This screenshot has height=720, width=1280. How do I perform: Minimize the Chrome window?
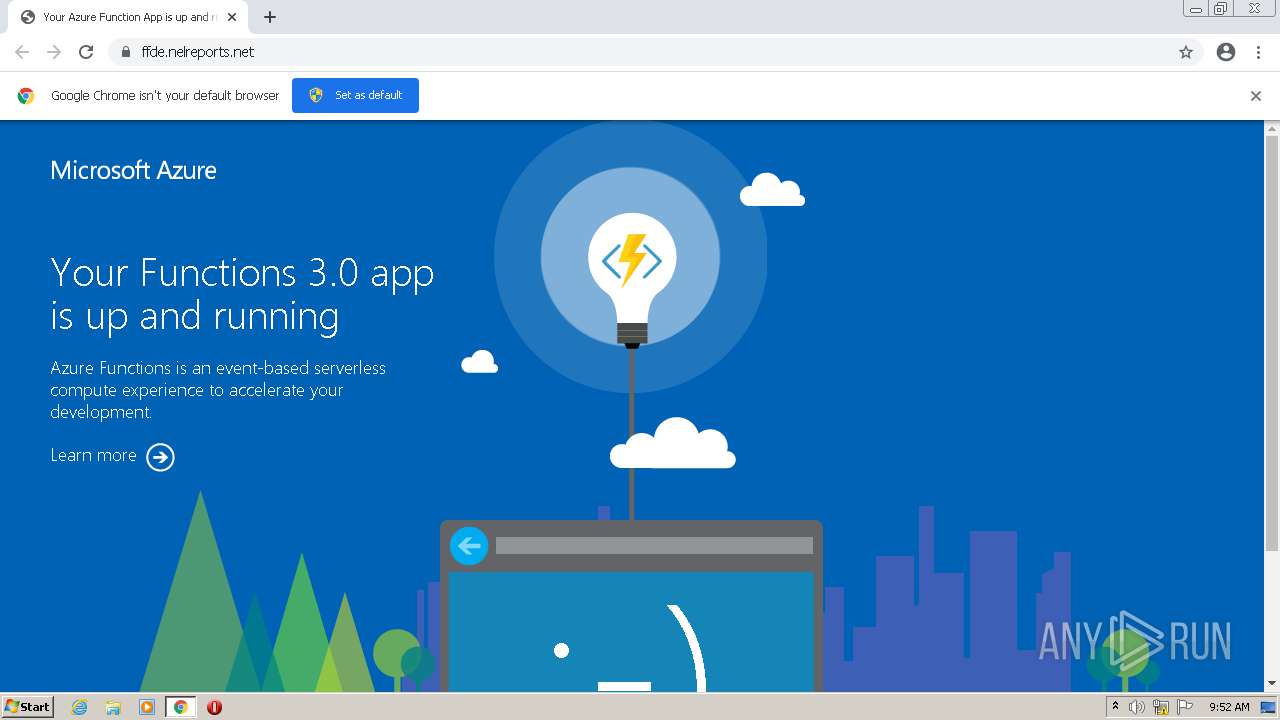(1195, 9)
